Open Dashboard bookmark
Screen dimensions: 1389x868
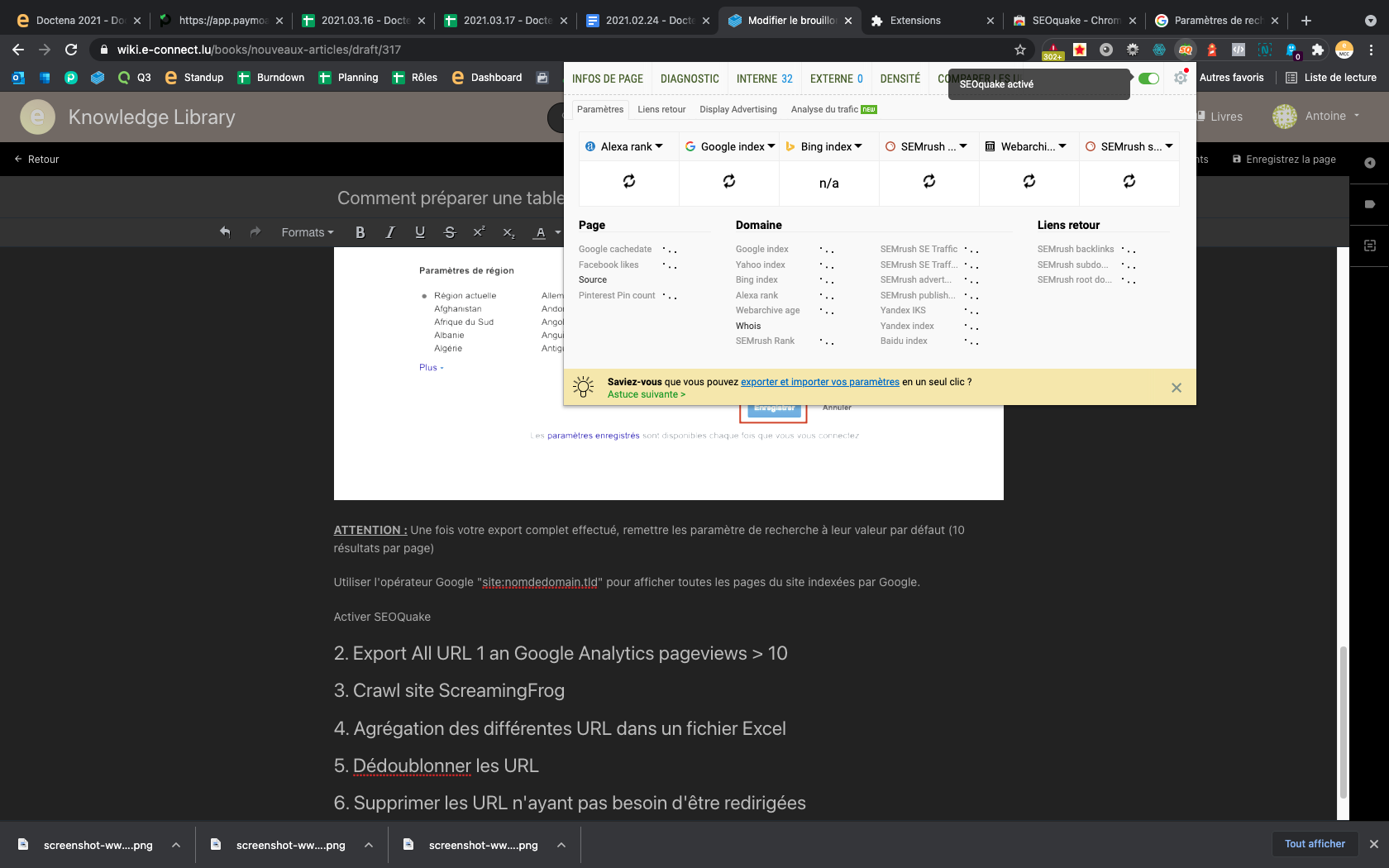[487, 78]
